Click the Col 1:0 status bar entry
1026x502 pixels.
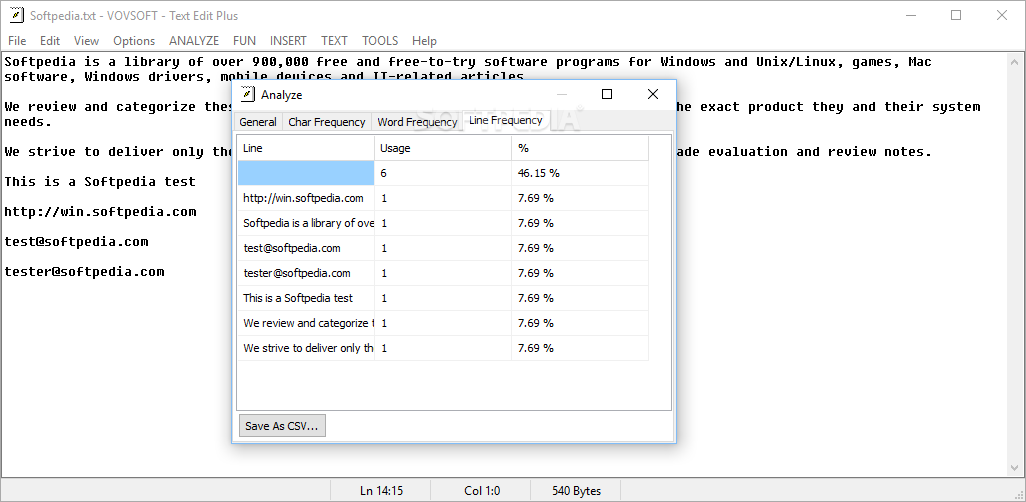click(482, 490)
